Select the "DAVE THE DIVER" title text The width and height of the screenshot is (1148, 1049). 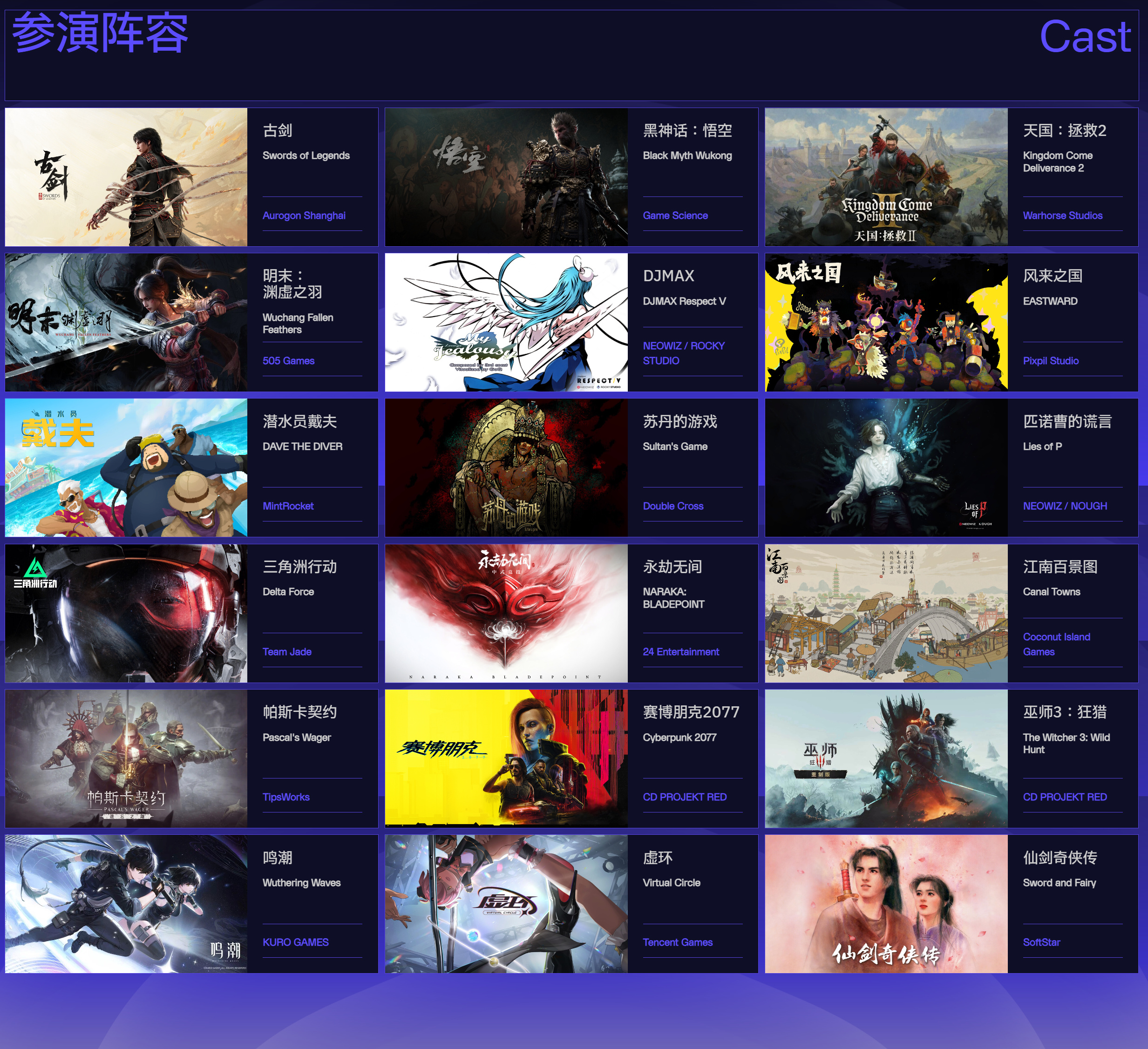point(302,446)
